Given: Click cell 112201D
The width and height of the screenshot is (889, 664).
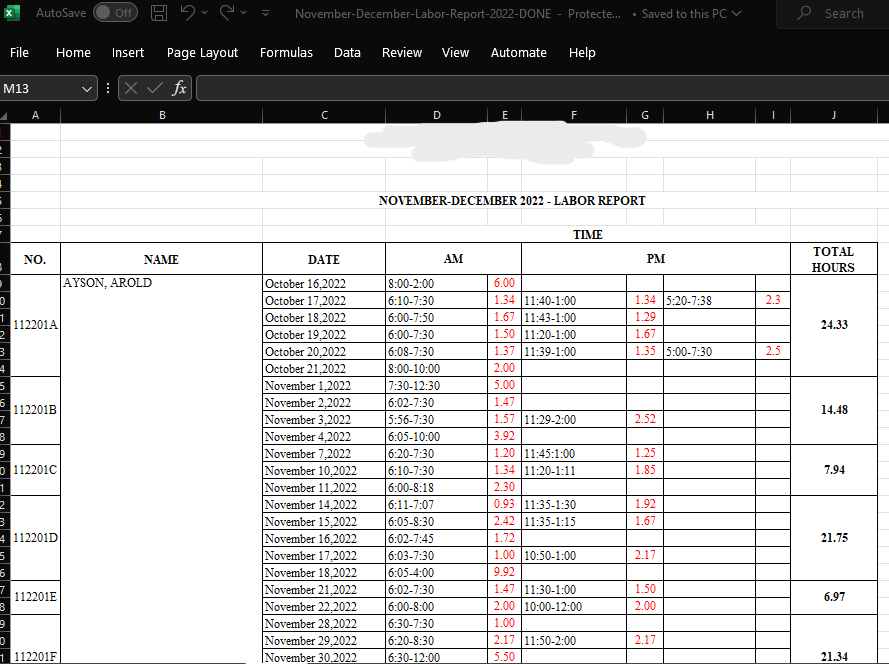Looking at the screenshot, I should (35, 538).
